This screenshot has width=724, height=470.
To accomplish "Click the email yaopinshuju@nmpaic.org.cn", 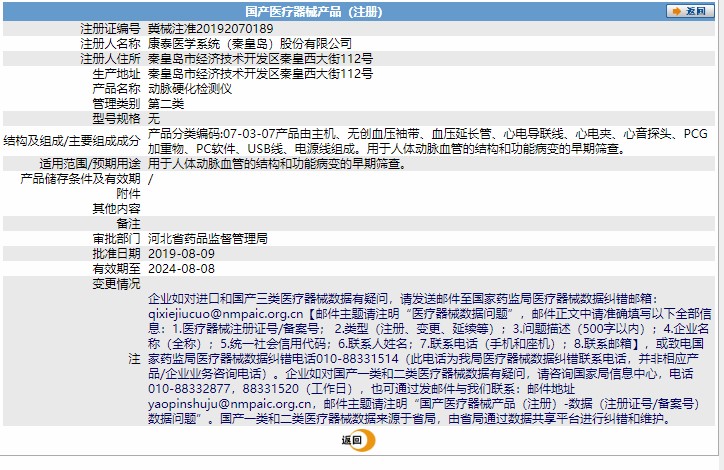I will coord(230,404).
